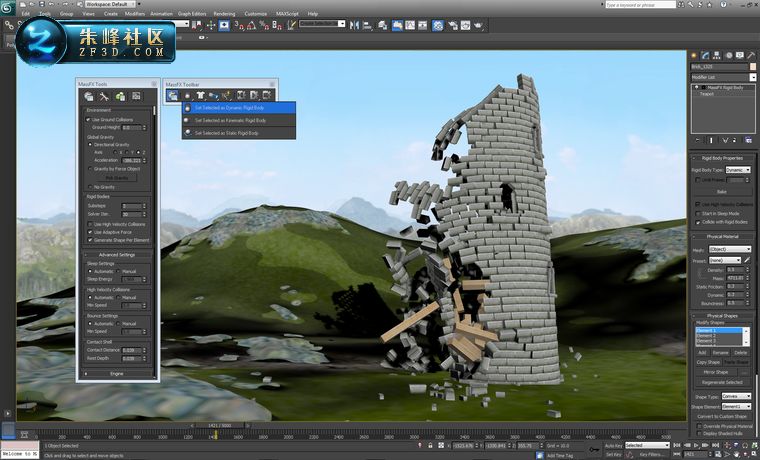The image size is (760, 460).
Task: Toggle Generate Shape Per Element checkbox
Action: click(x=90, y=240)
